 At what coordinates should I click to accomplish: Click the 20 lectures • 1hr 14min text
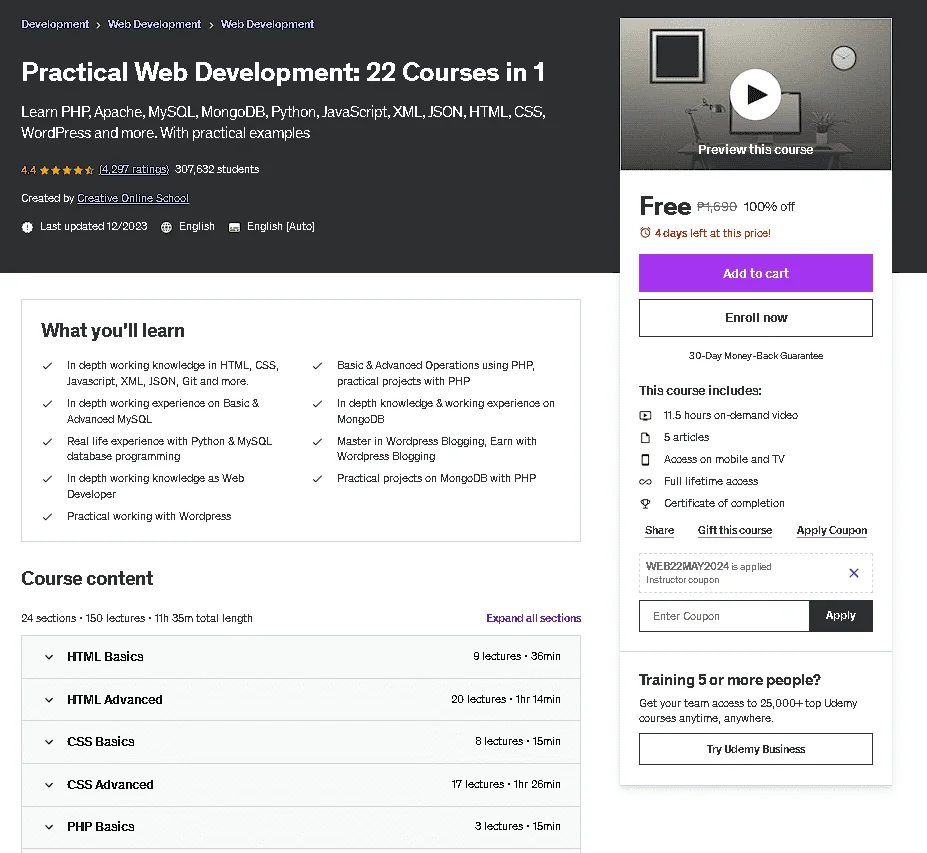click(x=505, y=699)
